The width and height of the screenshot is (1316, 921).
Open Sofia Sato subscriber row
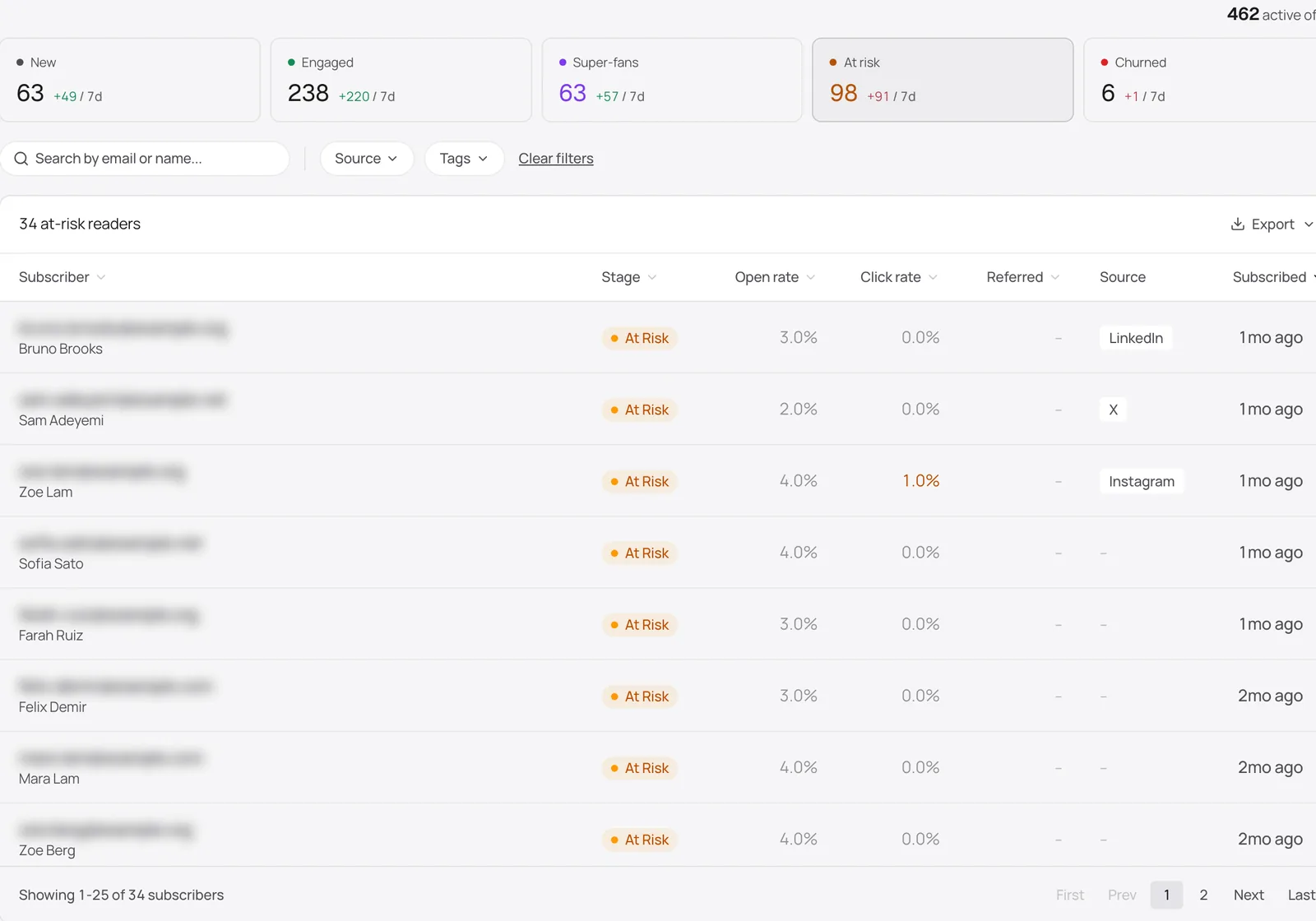(x=658, y=553)
